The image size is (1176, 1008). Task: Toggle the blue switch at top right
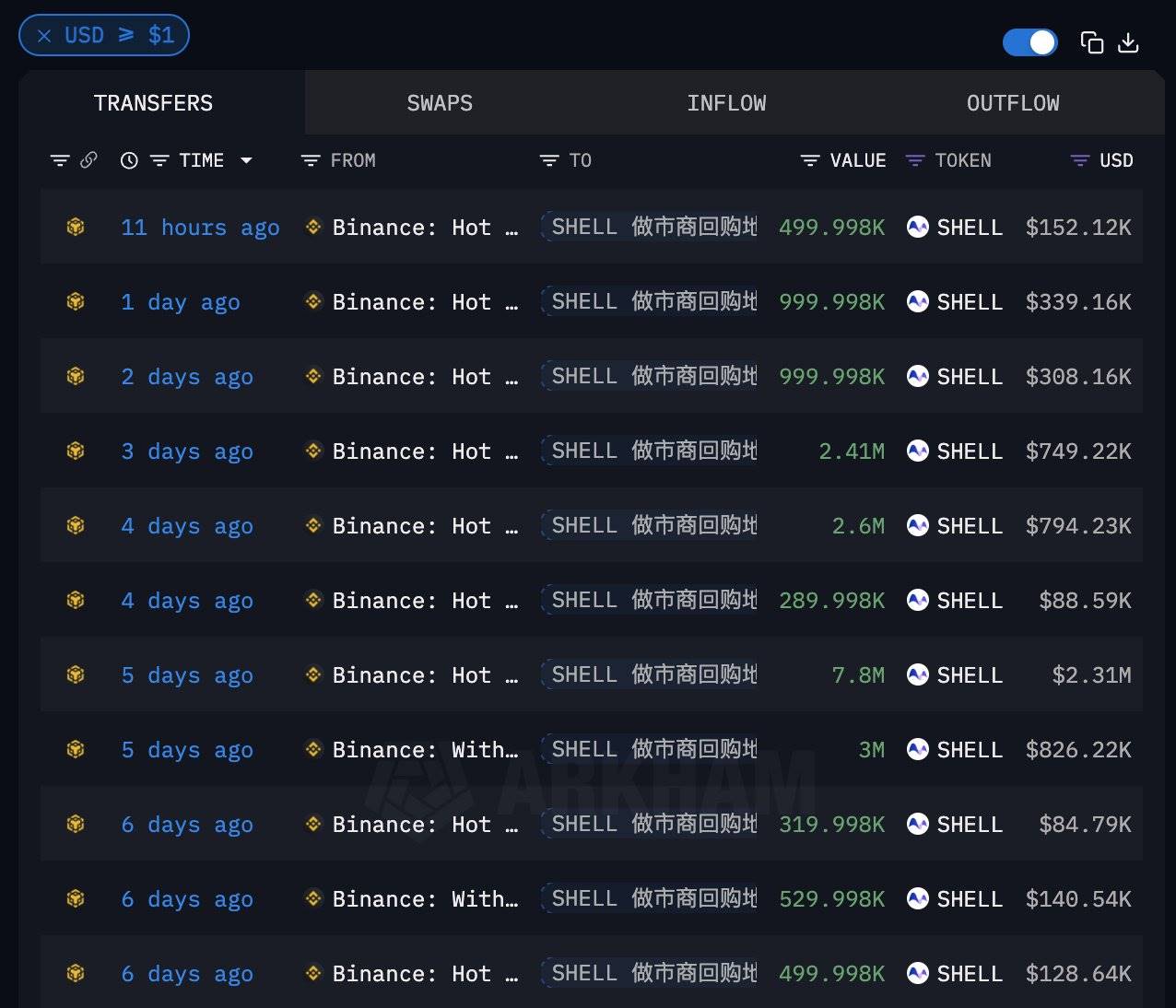tap(1029, 42)
